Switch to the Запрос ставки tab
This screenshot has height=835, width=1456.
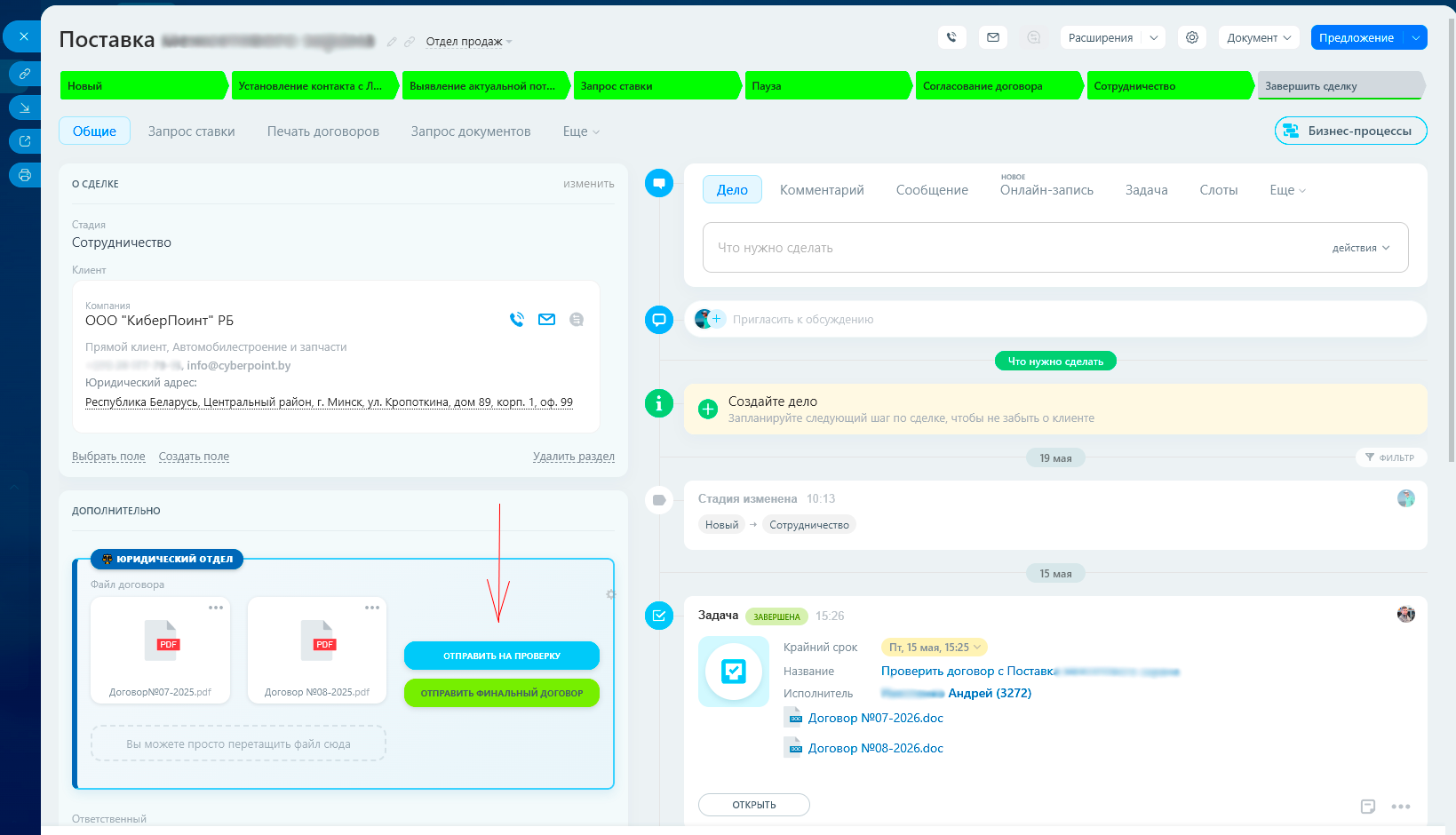pyautogui.click(x=192, y=131)
